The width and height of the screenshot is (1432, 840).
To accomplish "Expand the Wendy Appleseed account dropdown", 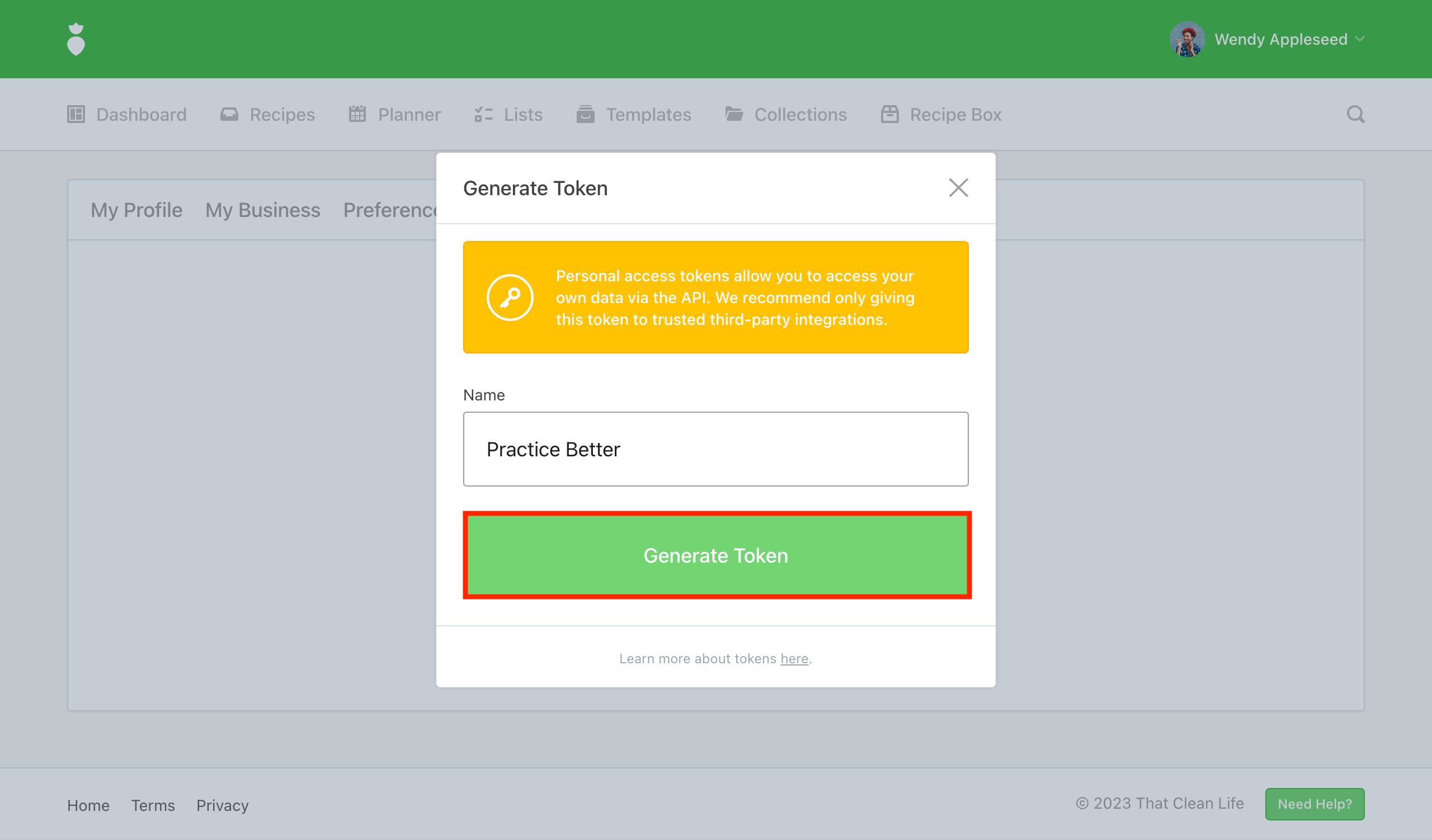I will tap(1360, 39).
